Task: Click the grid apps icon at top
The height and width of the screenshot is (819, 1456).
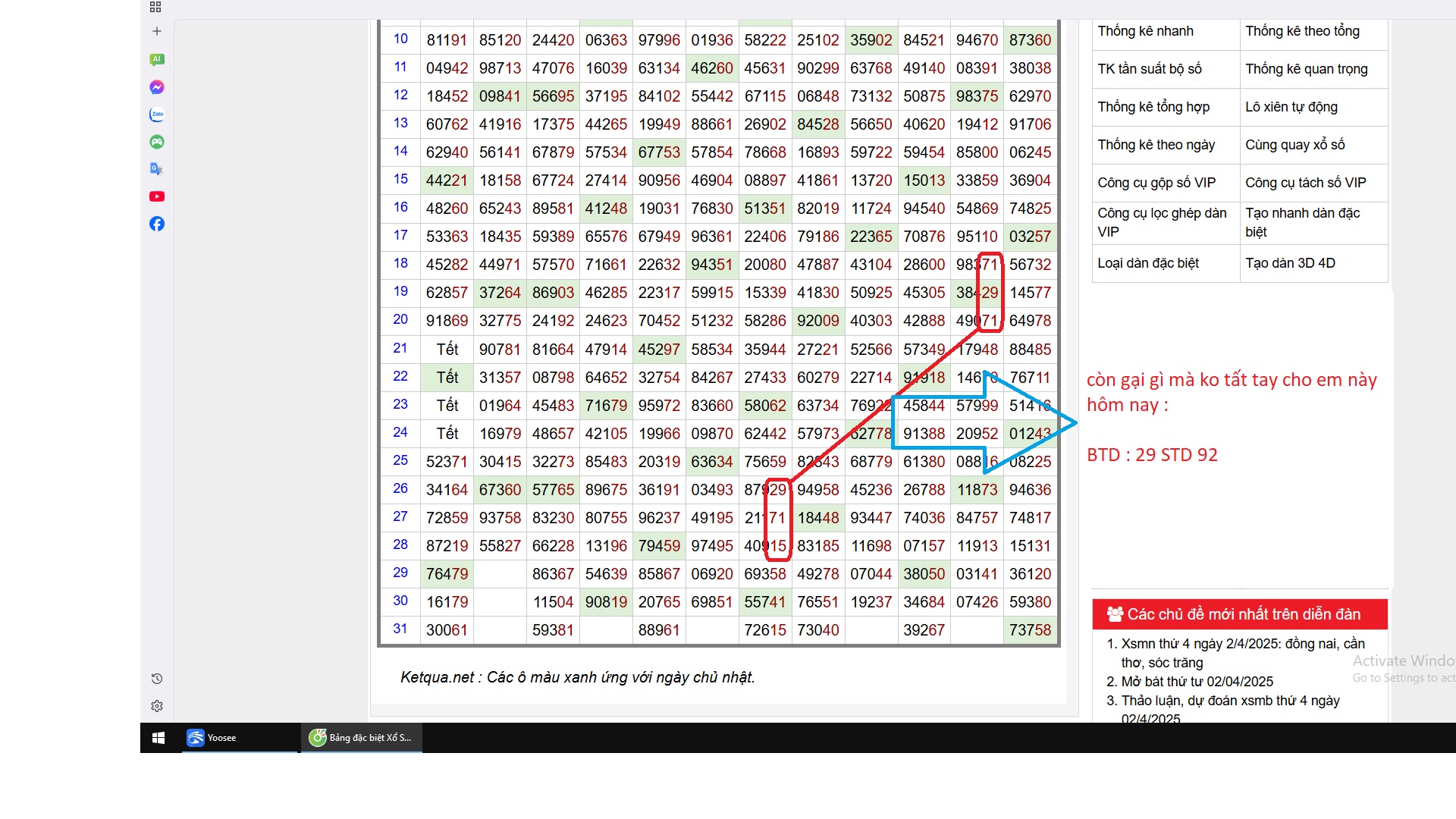Action: (155, 7)
